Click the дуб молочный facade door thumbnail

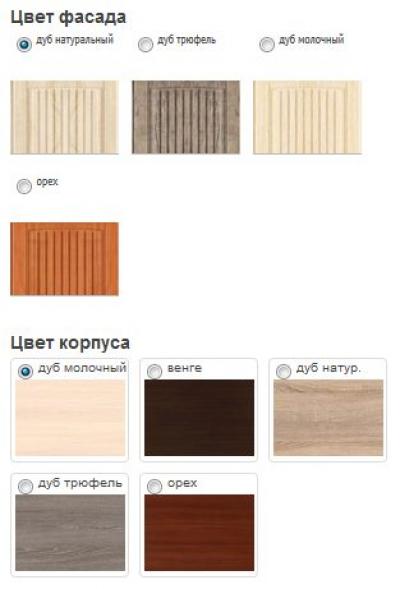point(307,117)
